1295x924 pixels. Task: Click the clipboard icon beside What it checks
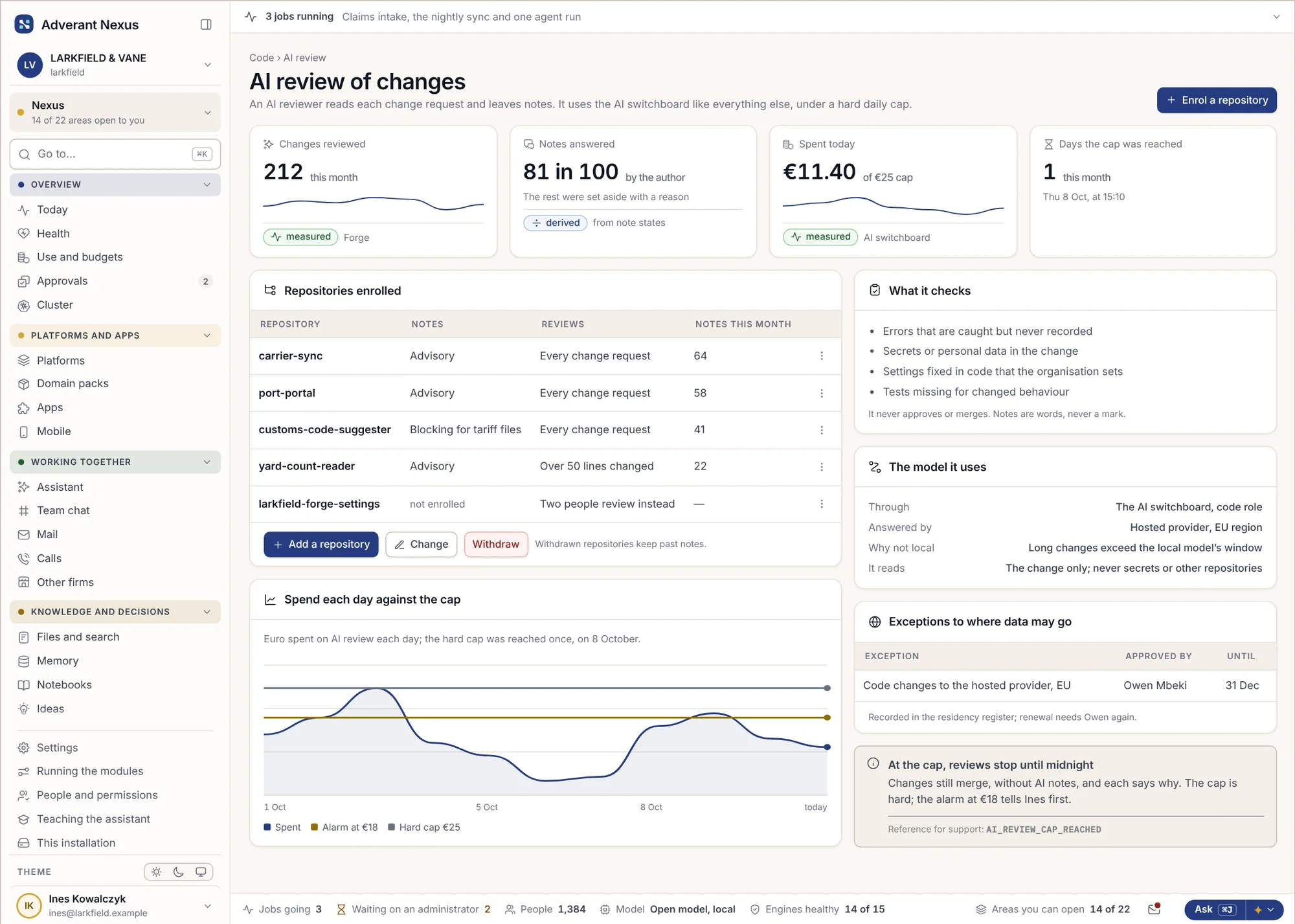pyautogui.click(x=875, y=291)
